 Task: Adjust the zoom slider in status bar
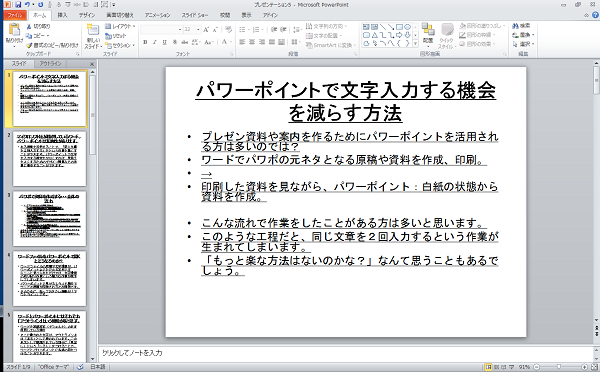tap(559, 367)
